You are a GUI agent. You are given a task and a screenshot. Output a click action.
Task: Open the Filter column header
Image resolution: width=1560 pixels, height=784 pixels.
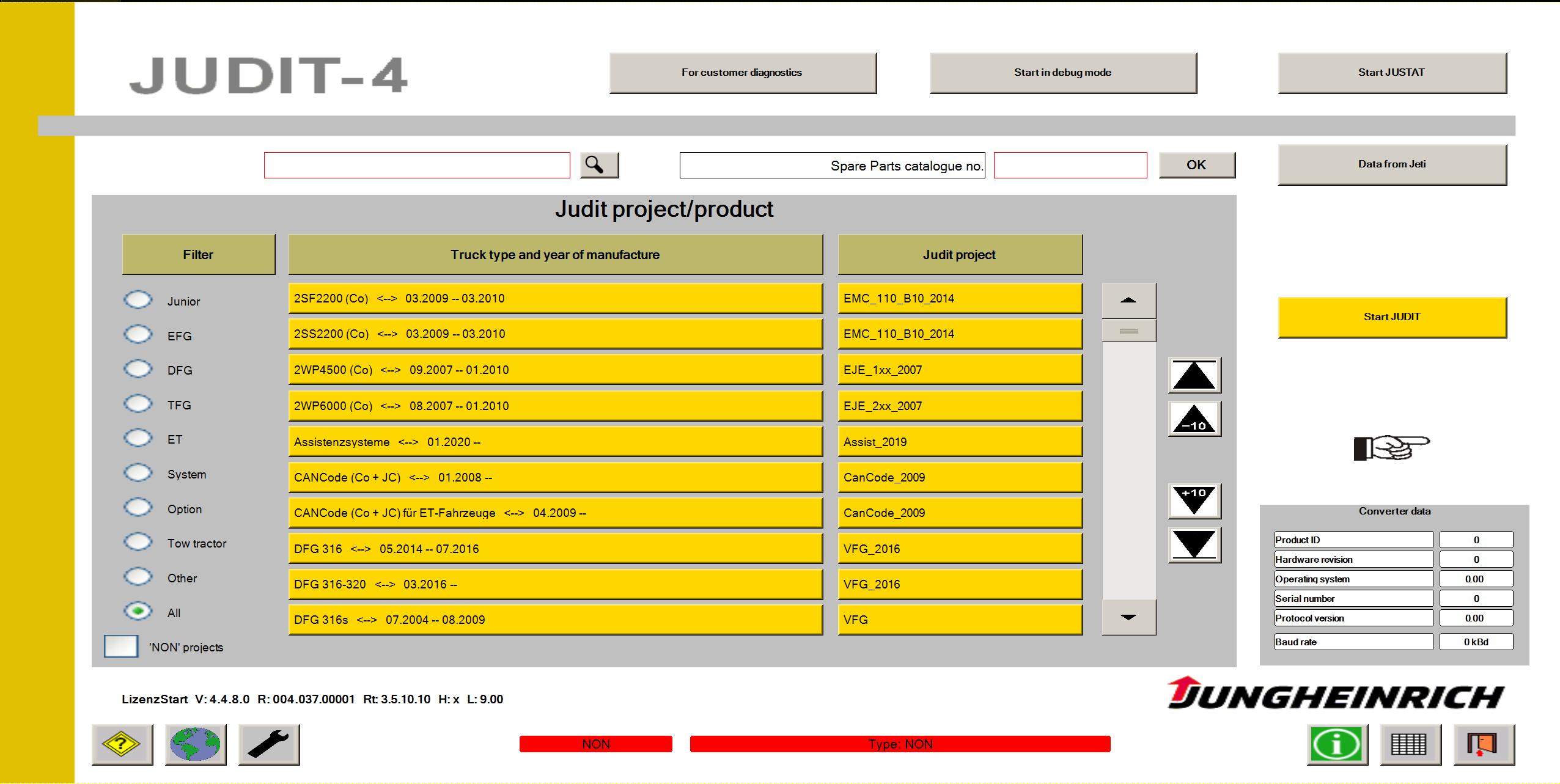198,254
